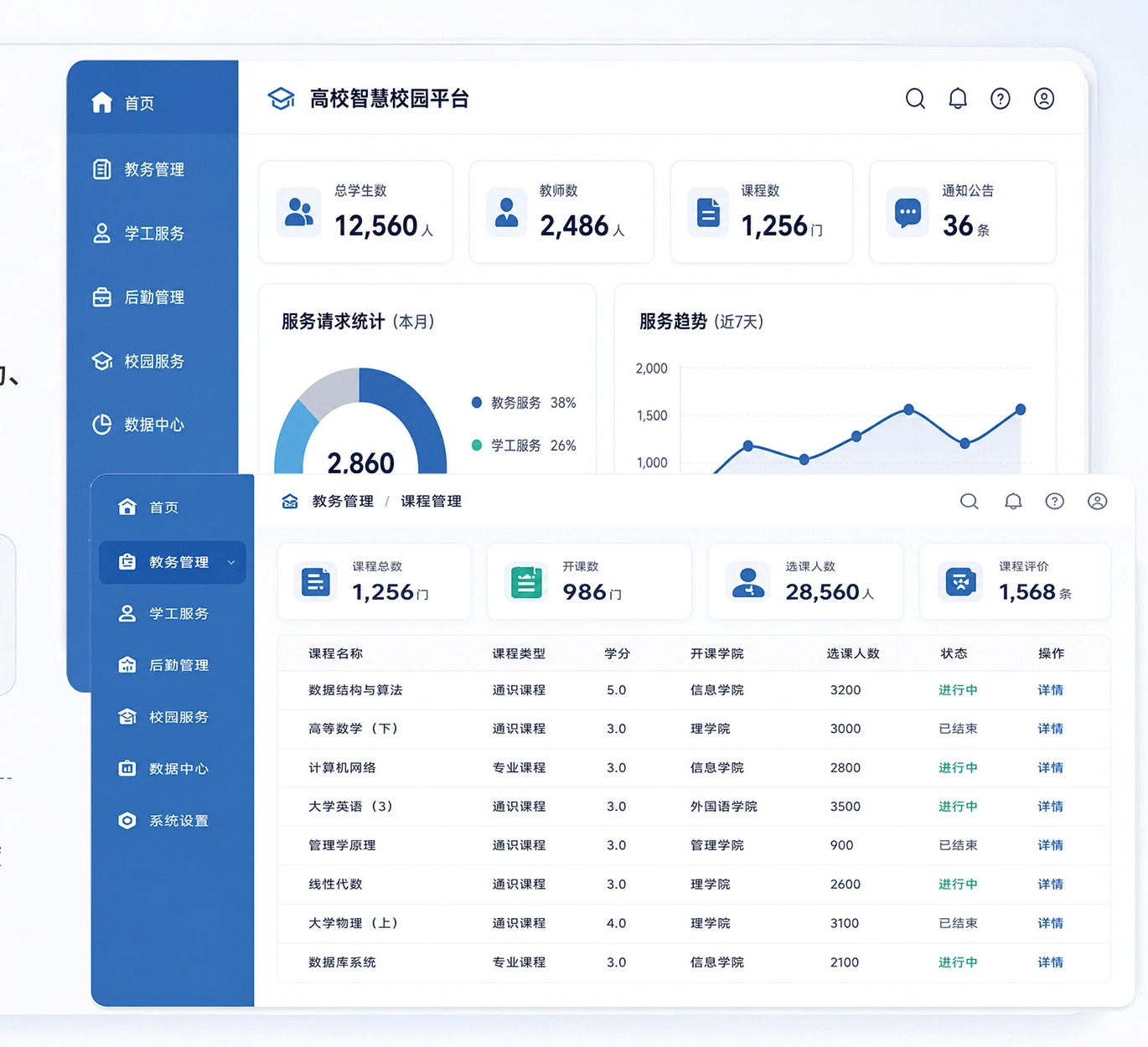View 详情 for the 大学英语（3） course

pos(1050,806)
